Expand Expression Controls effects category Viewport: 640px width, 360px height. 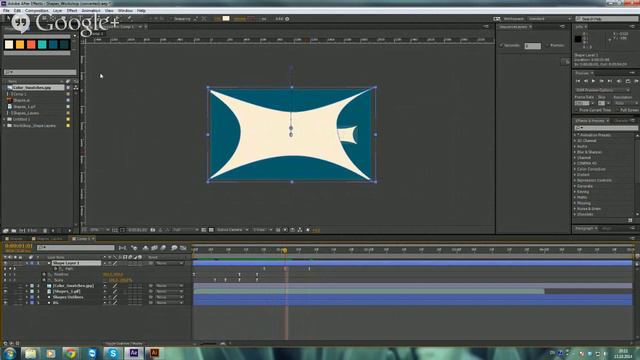[x=575, y=180]
